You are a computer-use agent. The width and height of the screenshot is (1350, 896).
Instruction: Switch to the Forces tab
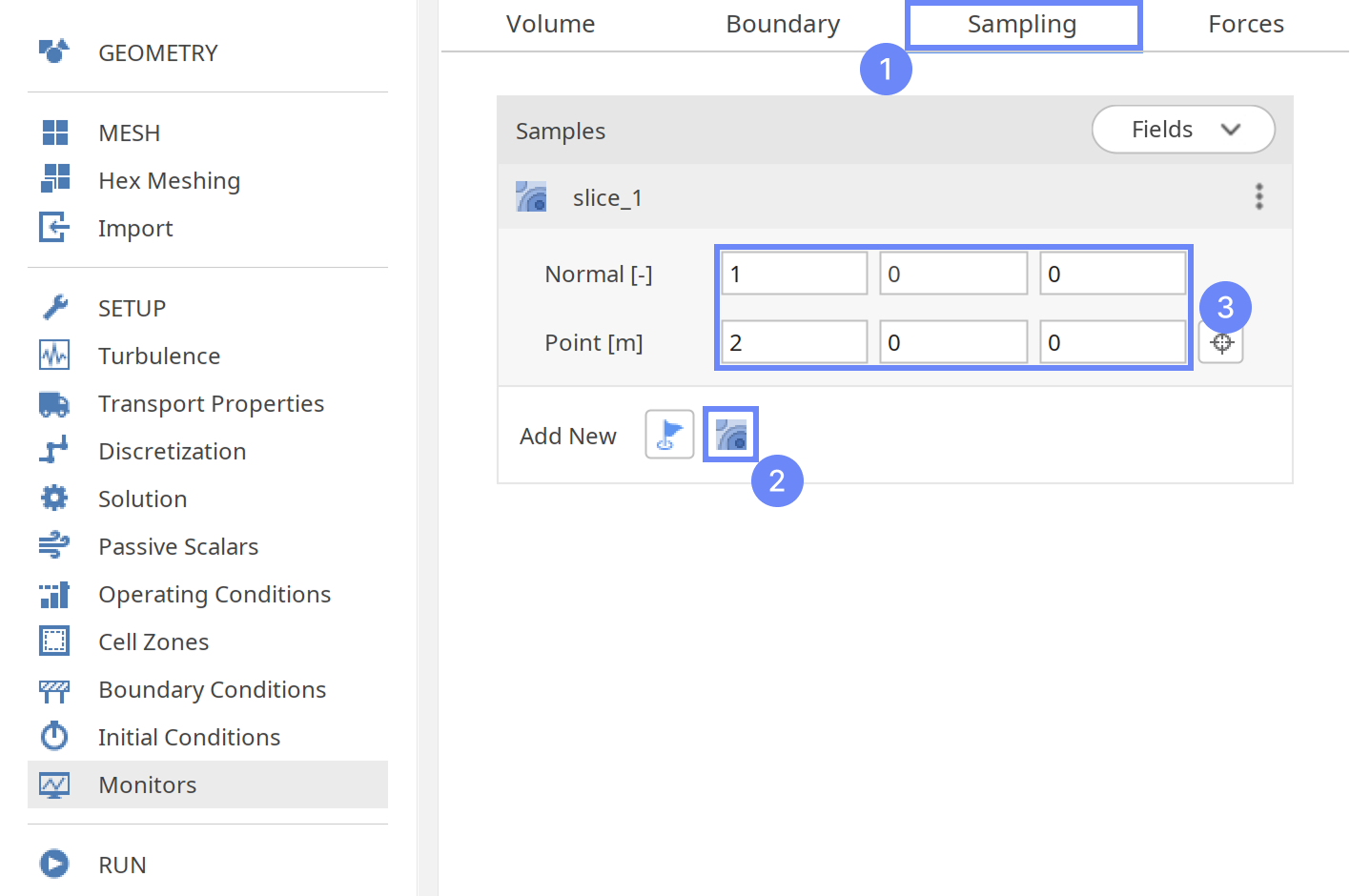point(1245,24)
